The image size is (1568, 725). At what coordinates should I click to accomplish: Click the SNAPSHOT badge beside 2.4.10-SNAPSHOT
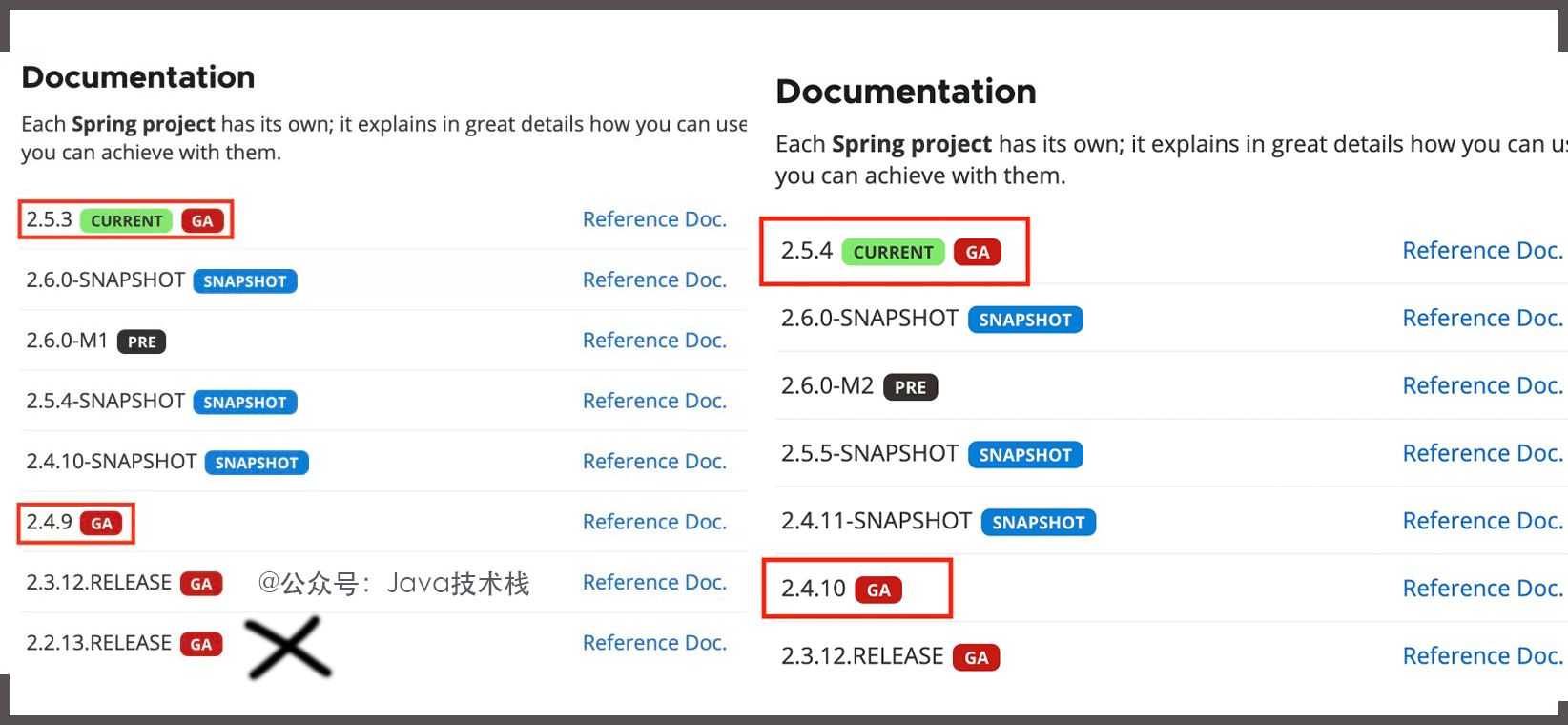pos(257,463)
